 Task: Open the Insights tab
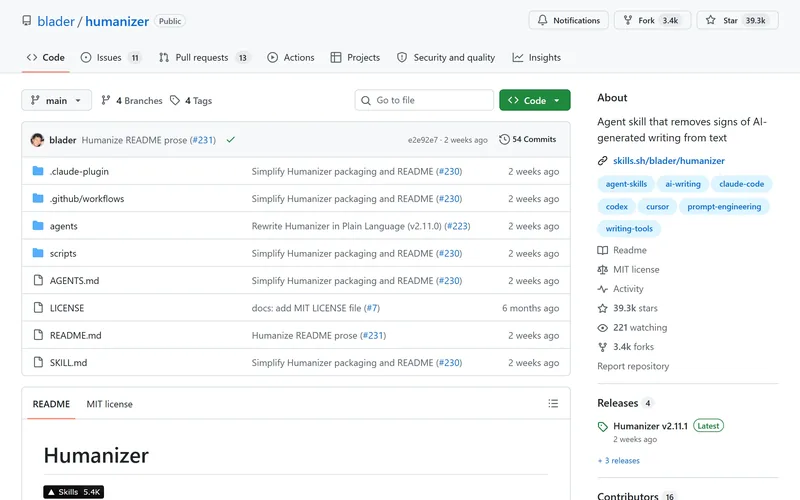tap(537, 58)
